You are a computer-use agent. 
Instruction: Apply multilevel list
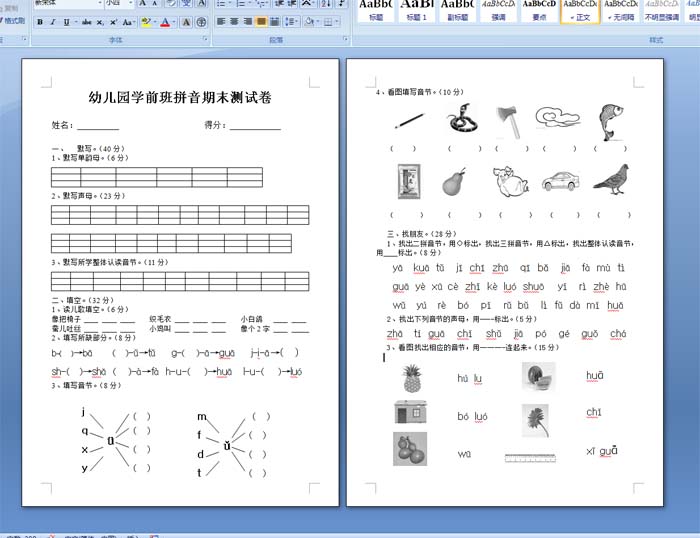pyautogui.click(x=262, y=3)
